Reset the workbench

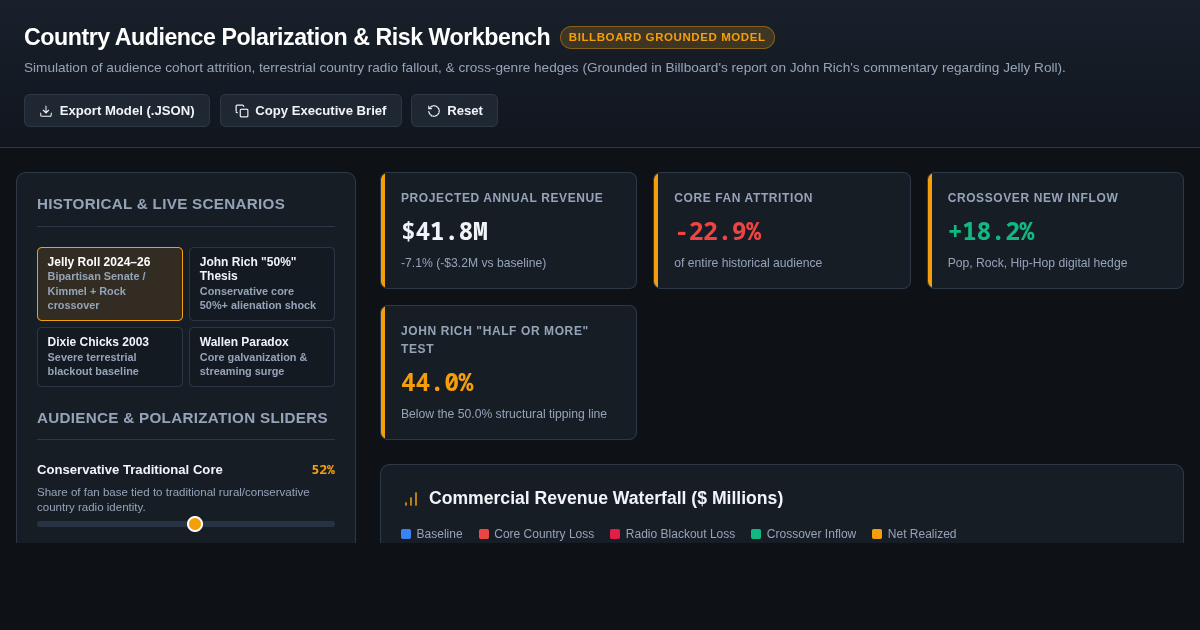(x=454, y=111)
